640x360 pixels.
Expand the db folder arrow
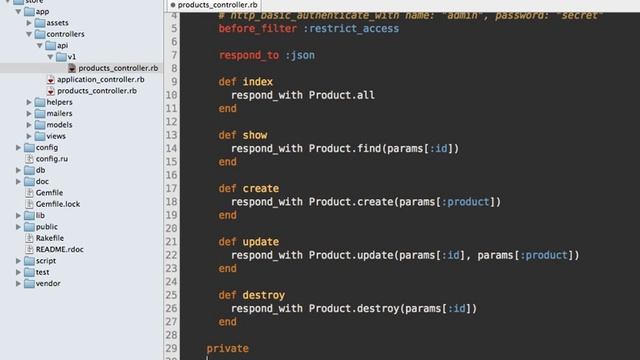coord(18,170)
